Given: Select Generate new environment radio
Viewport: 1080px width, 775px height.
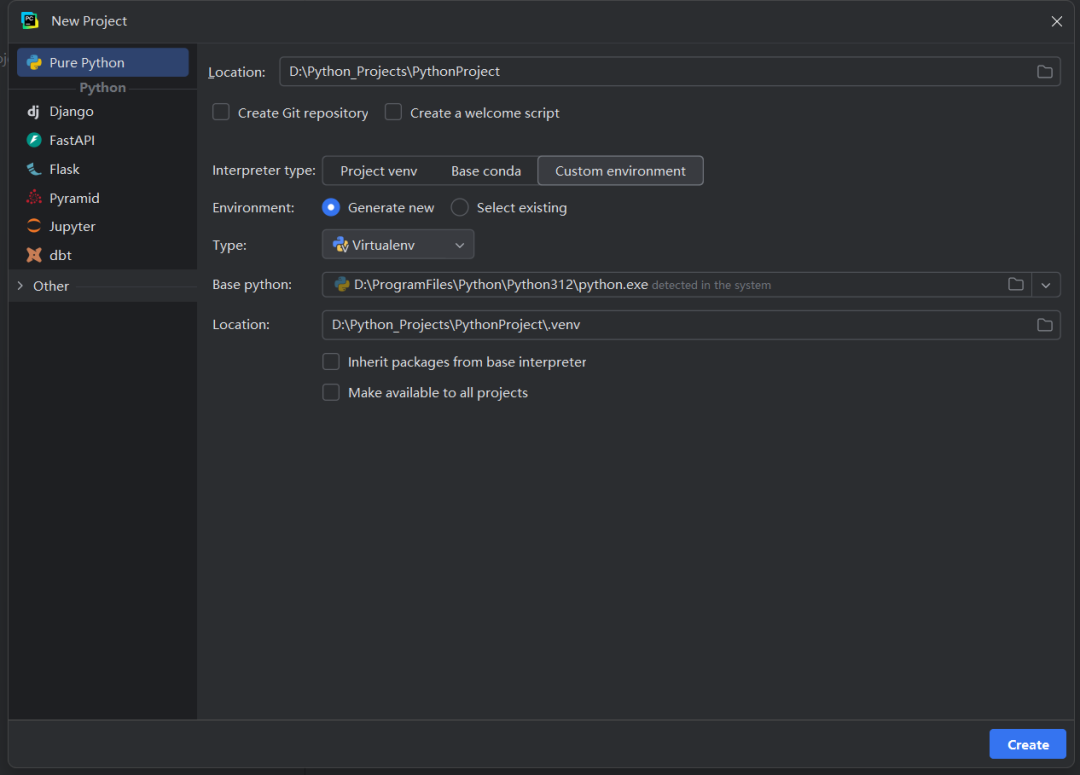Looking at the screenshot, I should click(331, 208).
